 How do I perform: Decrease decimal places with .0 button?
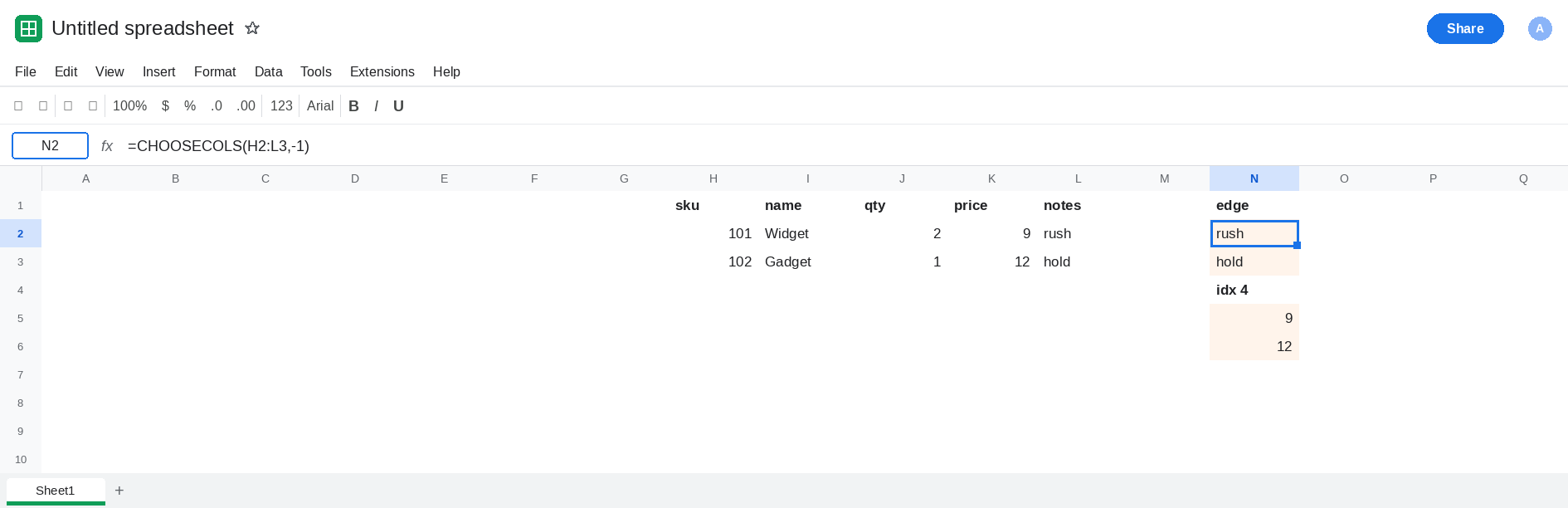pyautogui.click(x=217, y=106)
